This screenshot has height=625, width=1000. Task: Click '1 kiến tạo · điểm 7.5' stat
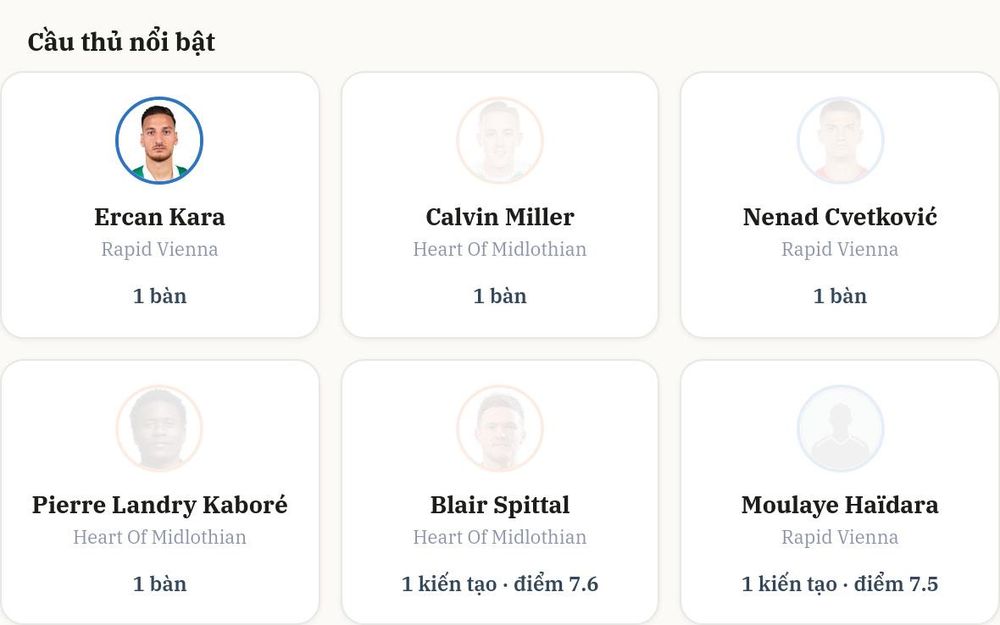[x=840, y=584]
